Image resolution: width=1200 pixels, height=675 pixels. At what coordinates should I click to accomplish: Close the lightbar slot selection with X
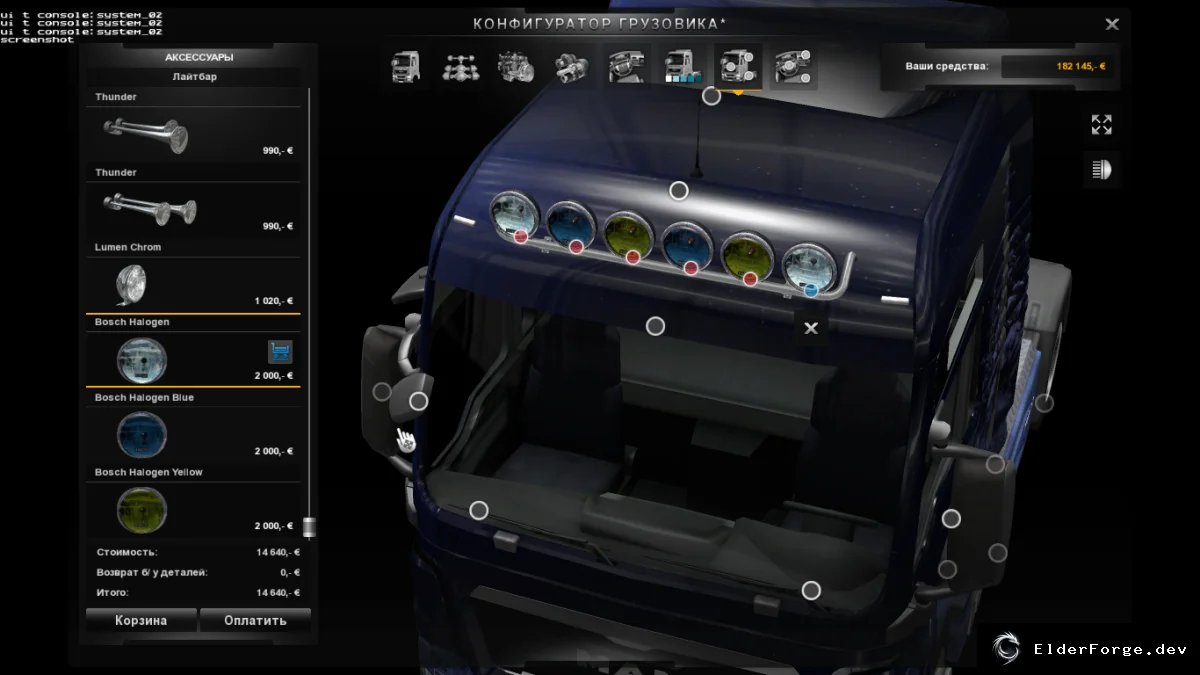(x=811, y=327)
